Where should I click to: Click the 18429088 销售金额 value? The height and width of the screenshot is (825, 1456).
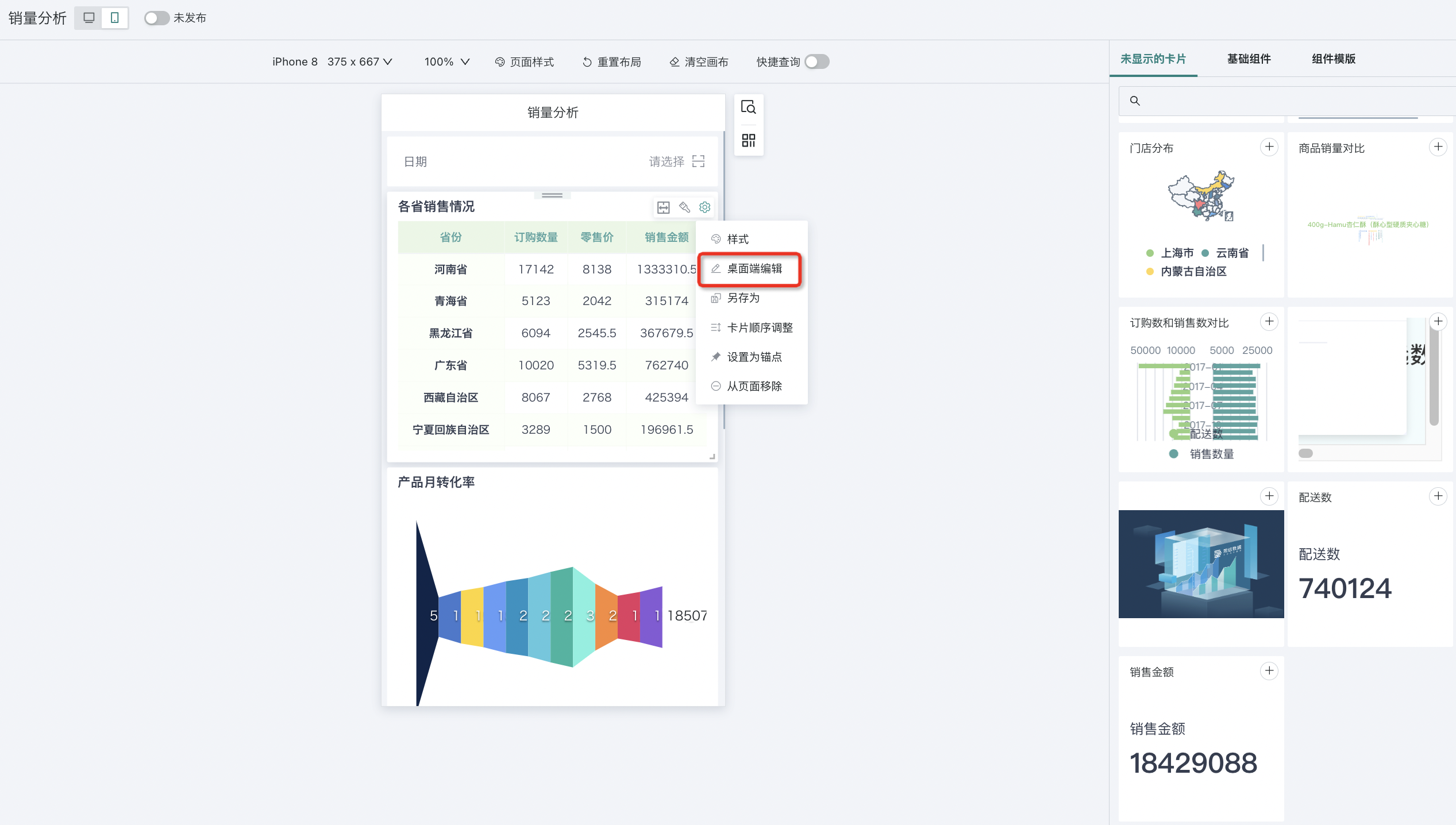coord(1193,763)
